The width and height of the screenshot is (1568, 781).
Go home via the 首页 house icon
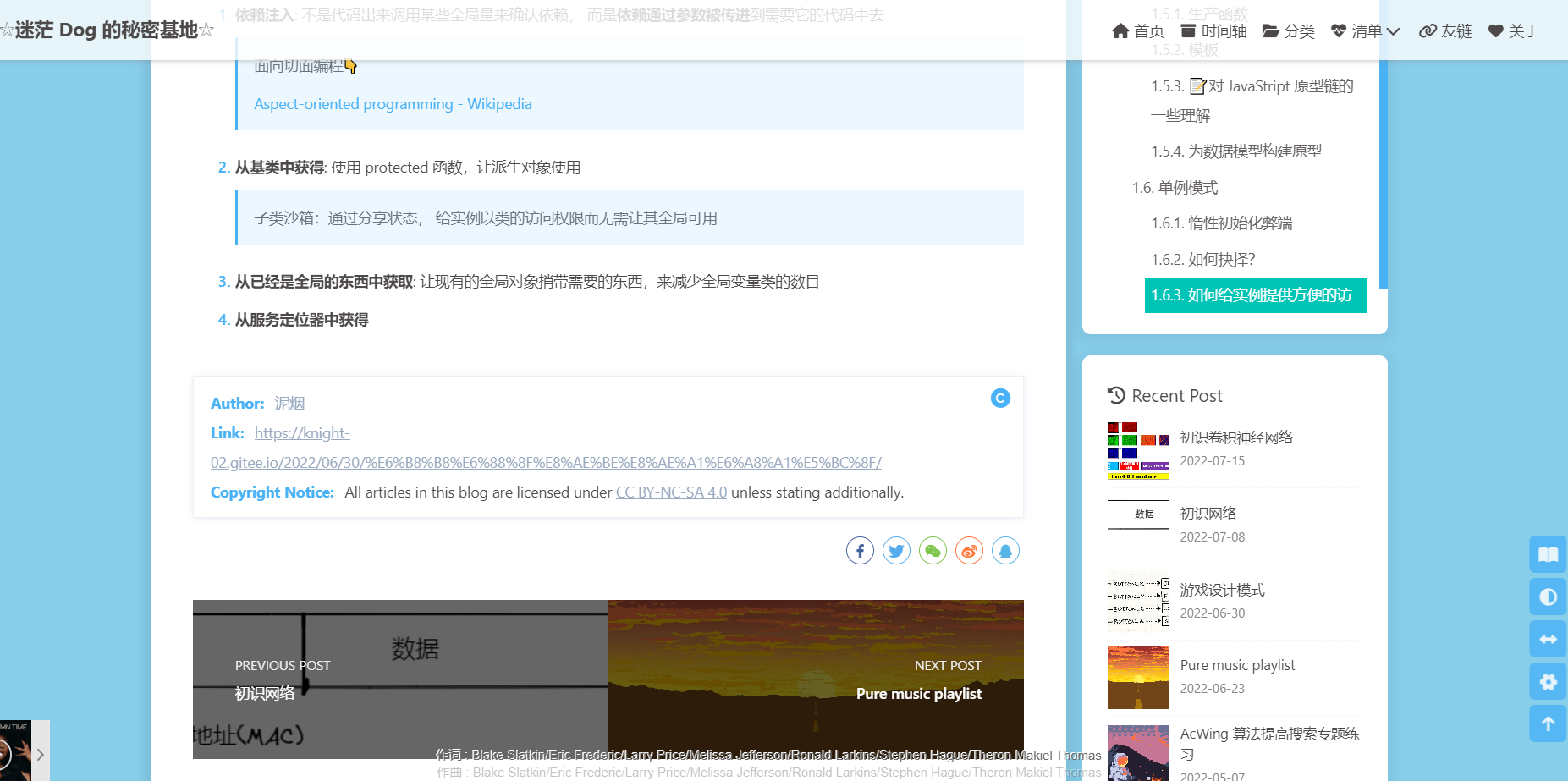(1137, 30)
